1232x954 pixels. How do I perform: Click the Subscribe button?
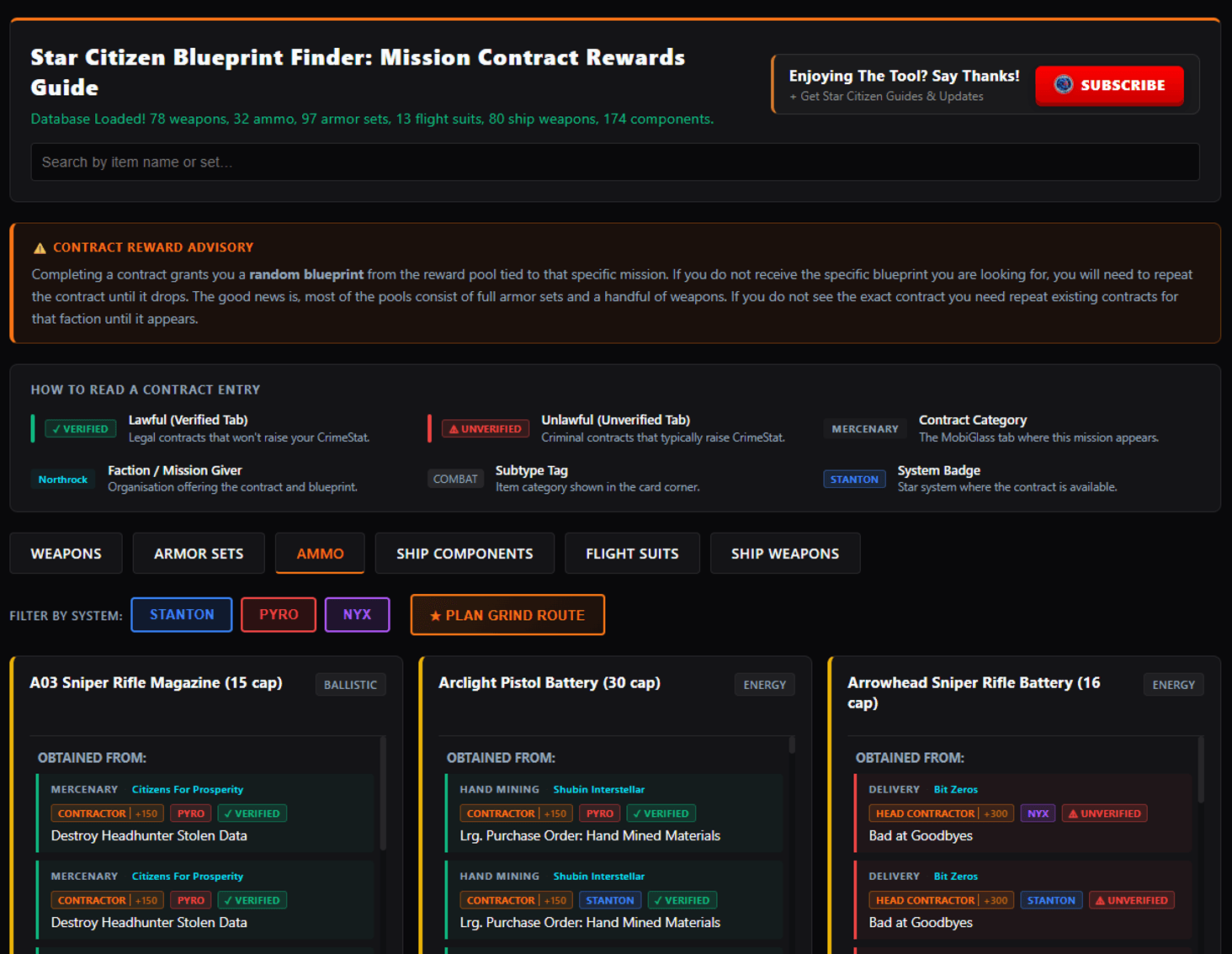(1109, 85)
